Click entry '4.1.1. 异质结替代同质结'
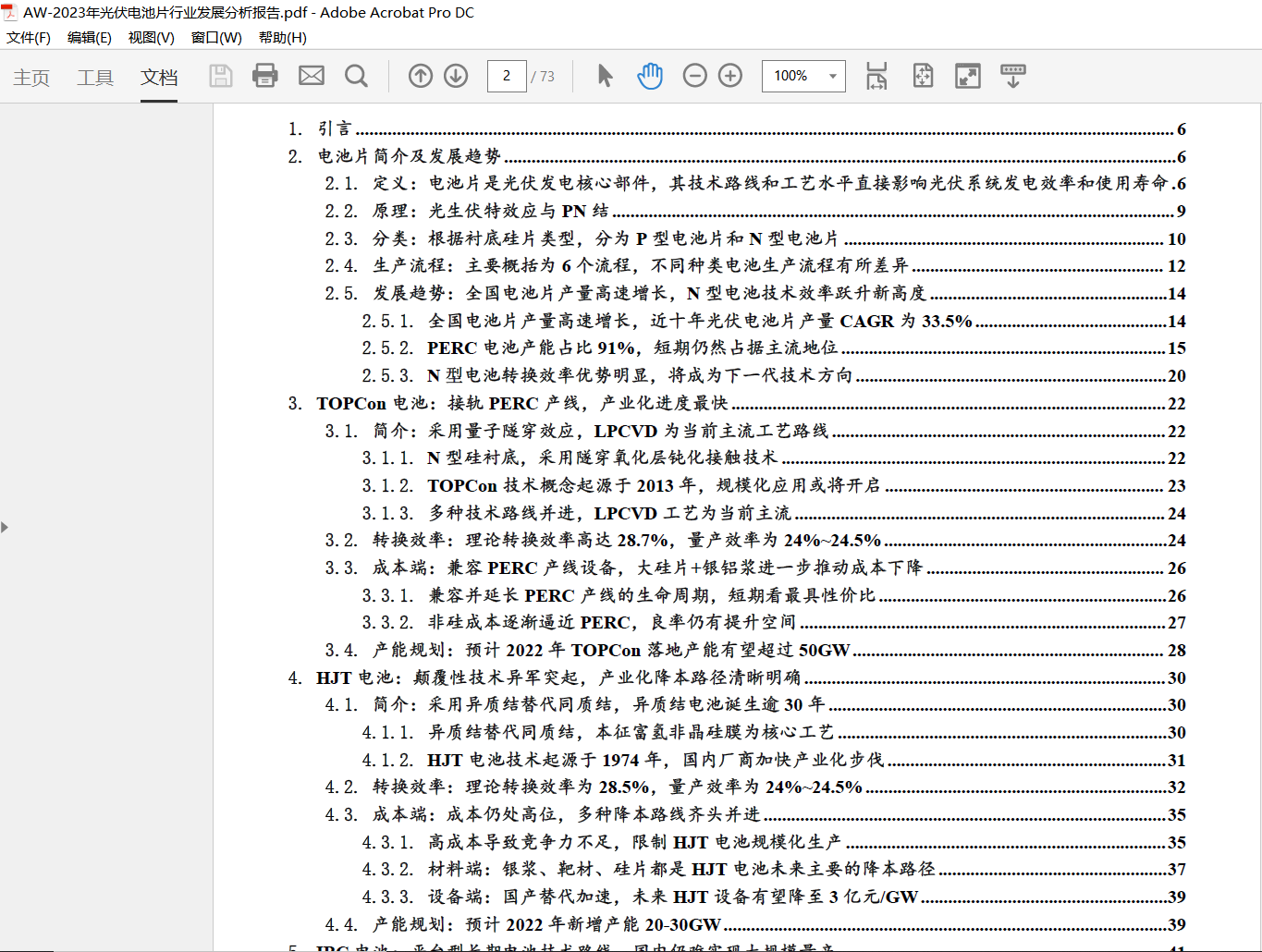 pyautogui.click(x=774, y=732)
